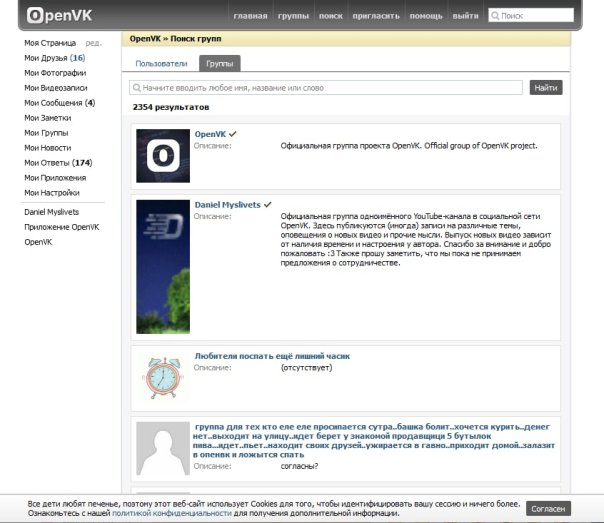This screenshot has height=523, width=604.
Task: Click the OpenVK logo in the header
Action: click(x=59, y=15)
